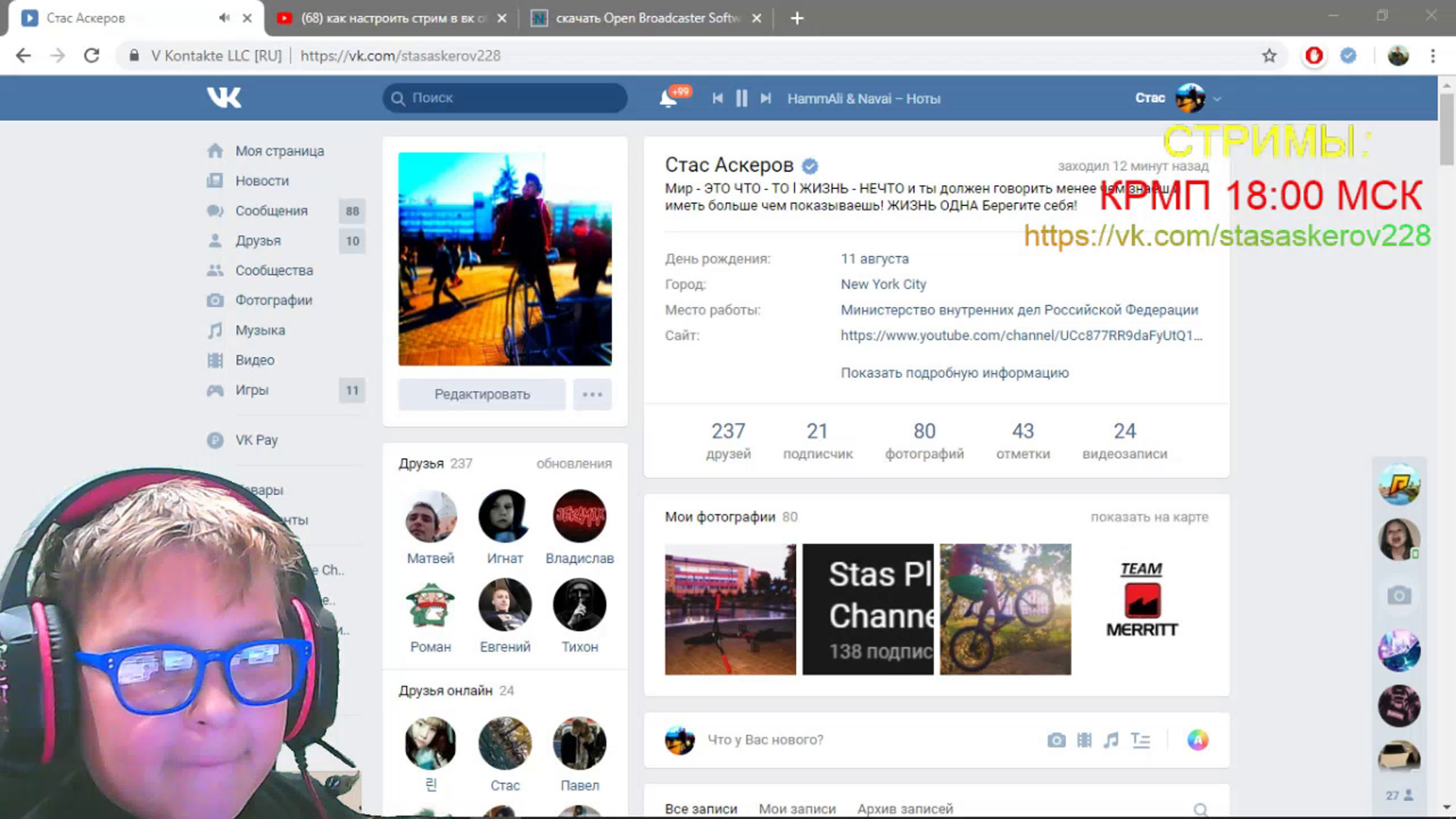
Task: Skip to next track in header player
Action: click(x=766, y=98)
